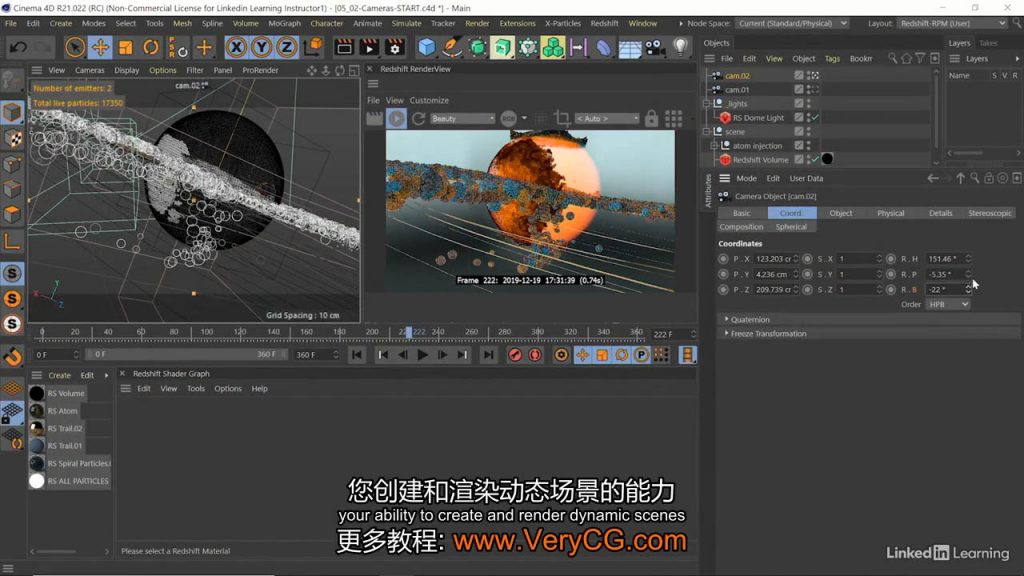This screenshot has width=1024, height=576.
Task: Select the Spline Pen tool icon
Action: 452,47
